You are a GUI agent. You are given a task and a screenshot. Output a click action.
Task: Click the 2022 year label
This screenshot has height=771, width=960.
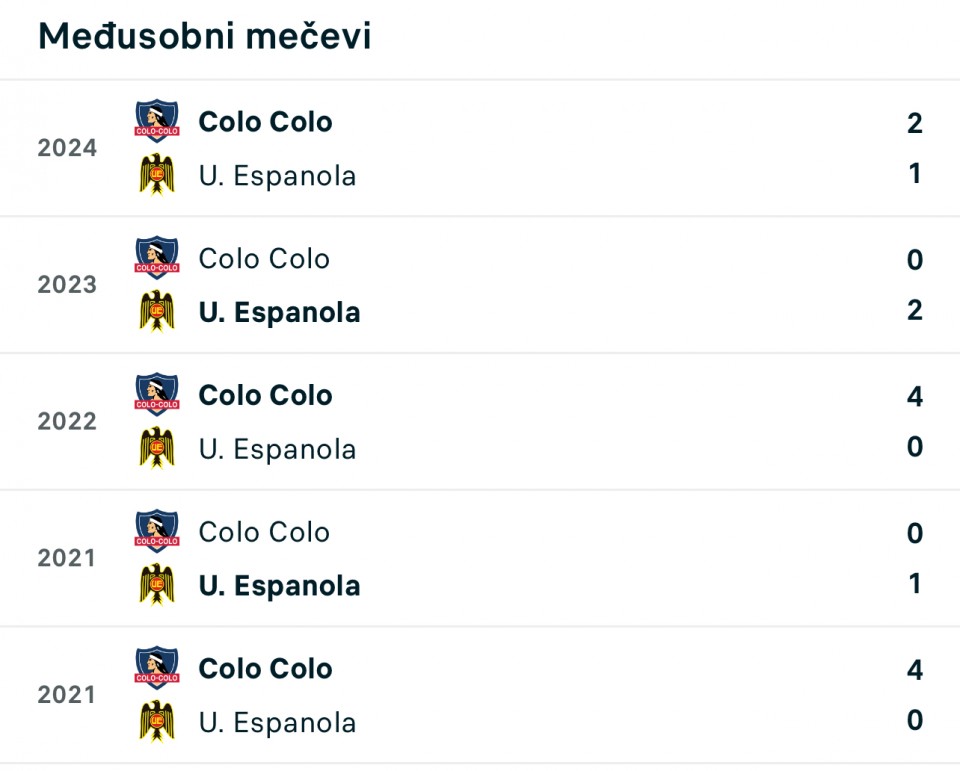[x=67, y=421]
